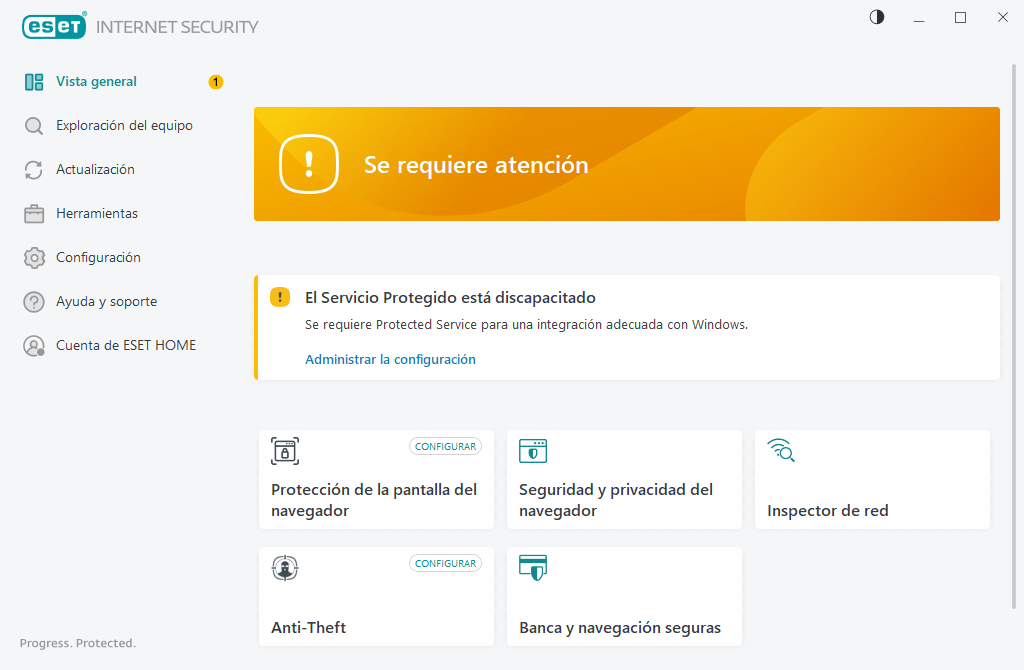Image resolution: width=1024 pixels, height=670 pixels.
Task: Click the yellow notification badge showing 1
Action: [x=216, y=82]
